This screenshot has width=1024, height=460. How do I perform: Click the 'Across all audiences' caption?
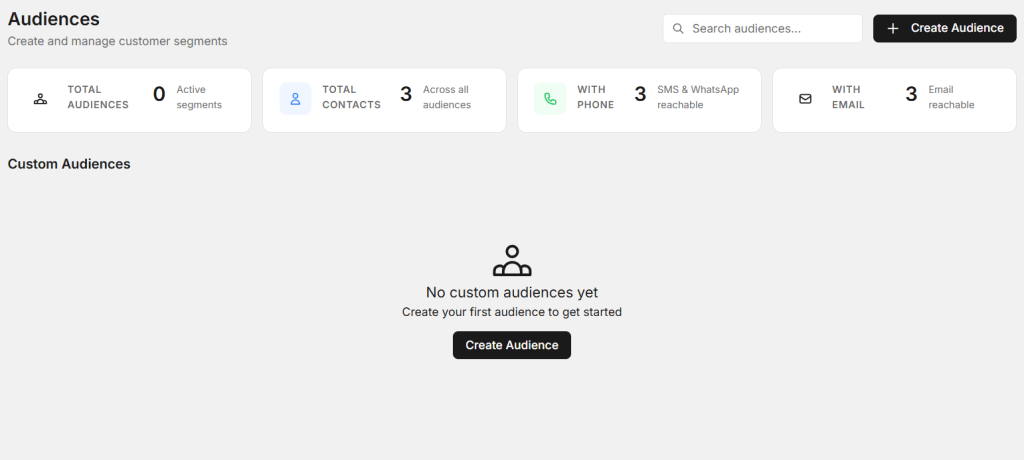(447, 97)
